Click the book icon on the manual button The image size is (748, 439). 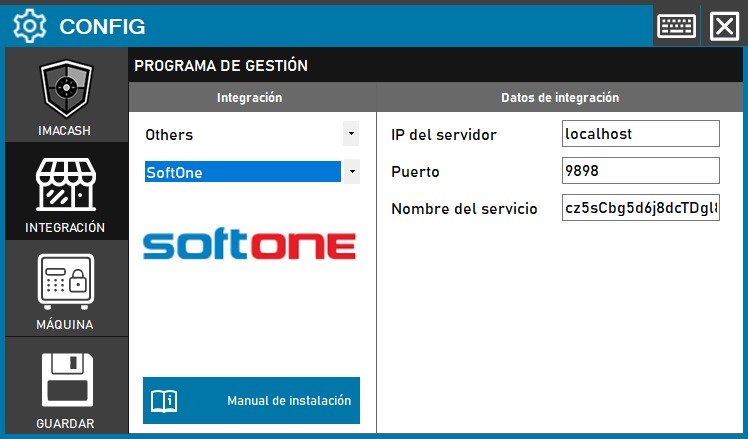163,401
